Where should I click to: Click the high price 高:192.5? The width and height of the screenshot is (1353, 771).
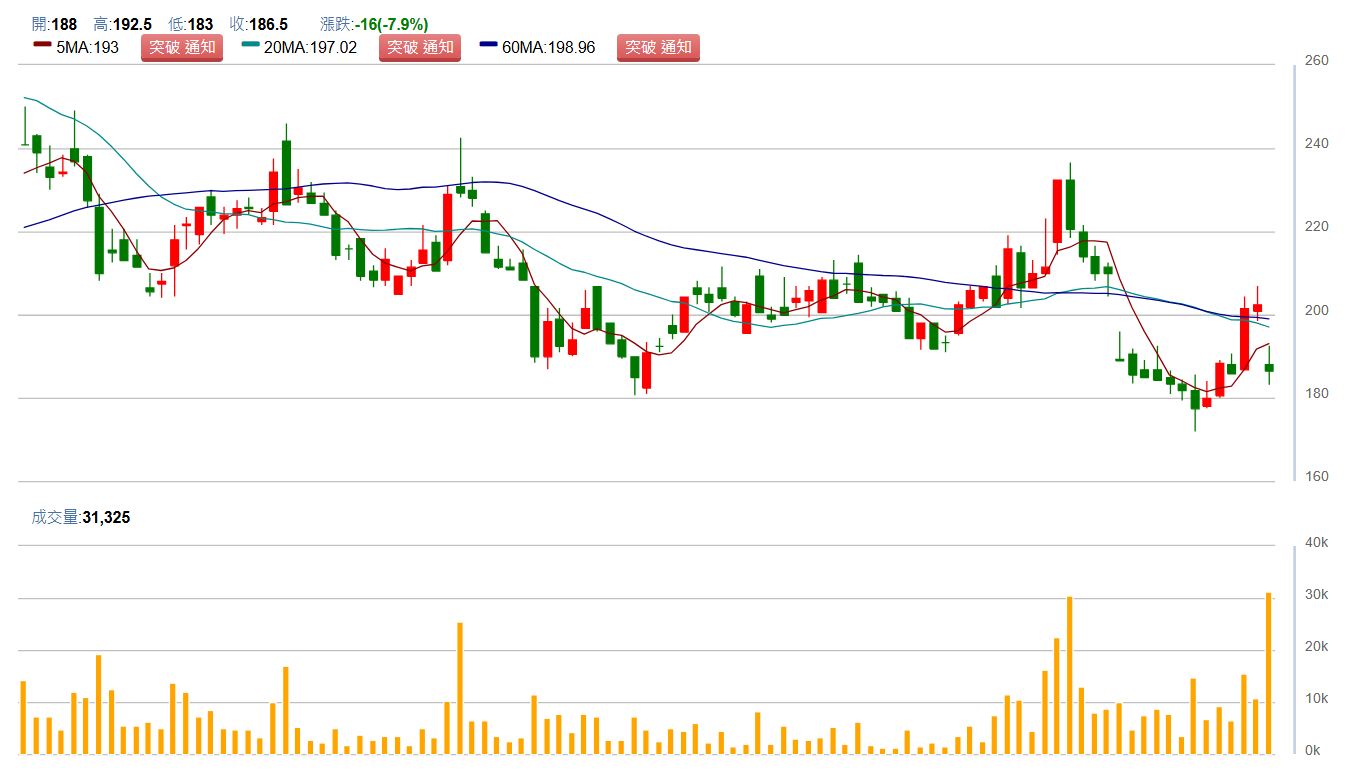point(122,24)
